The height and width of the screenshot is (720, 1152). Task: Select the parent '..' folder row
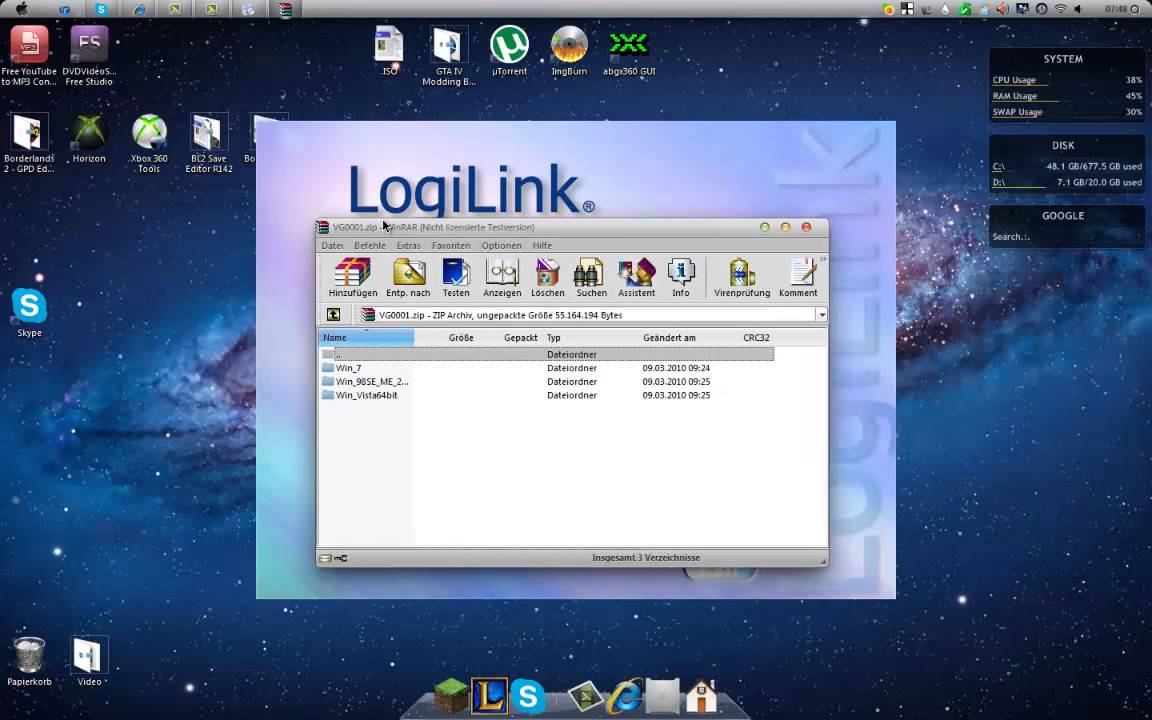coord(547,354)
